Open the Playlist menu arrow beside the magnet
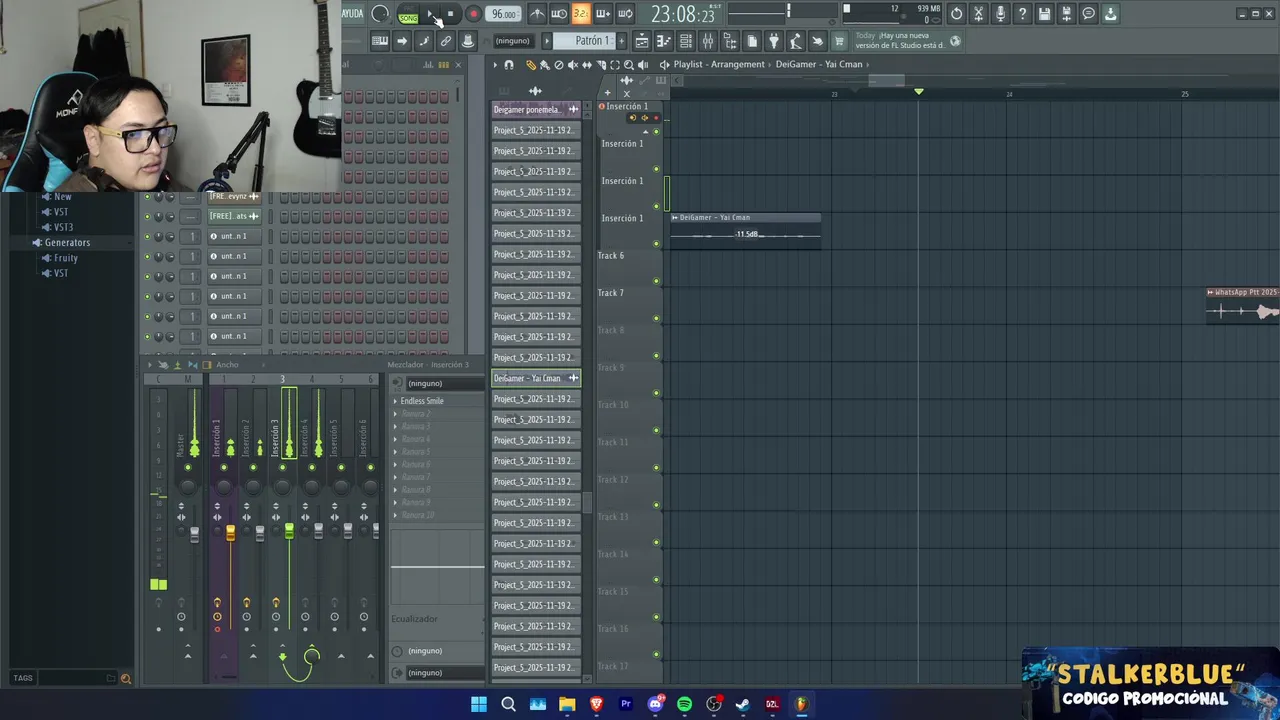The image size is (1280, 720). [x=494, y=64]
